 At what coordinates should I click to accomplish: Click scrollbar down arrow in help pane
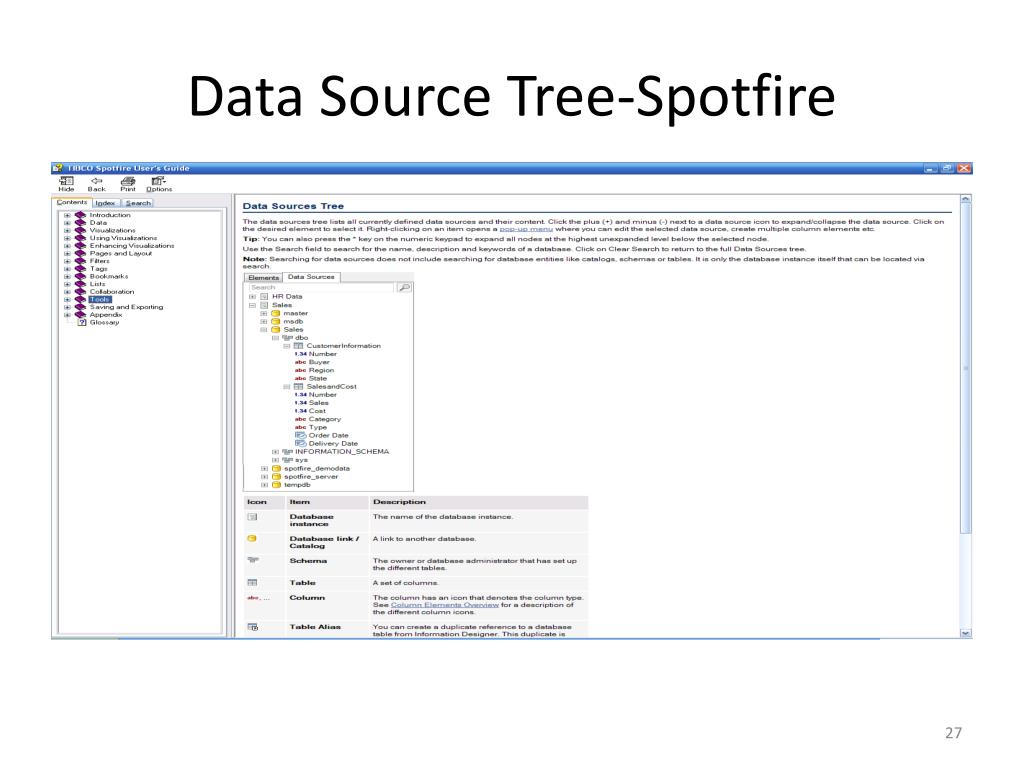(966, 633)
